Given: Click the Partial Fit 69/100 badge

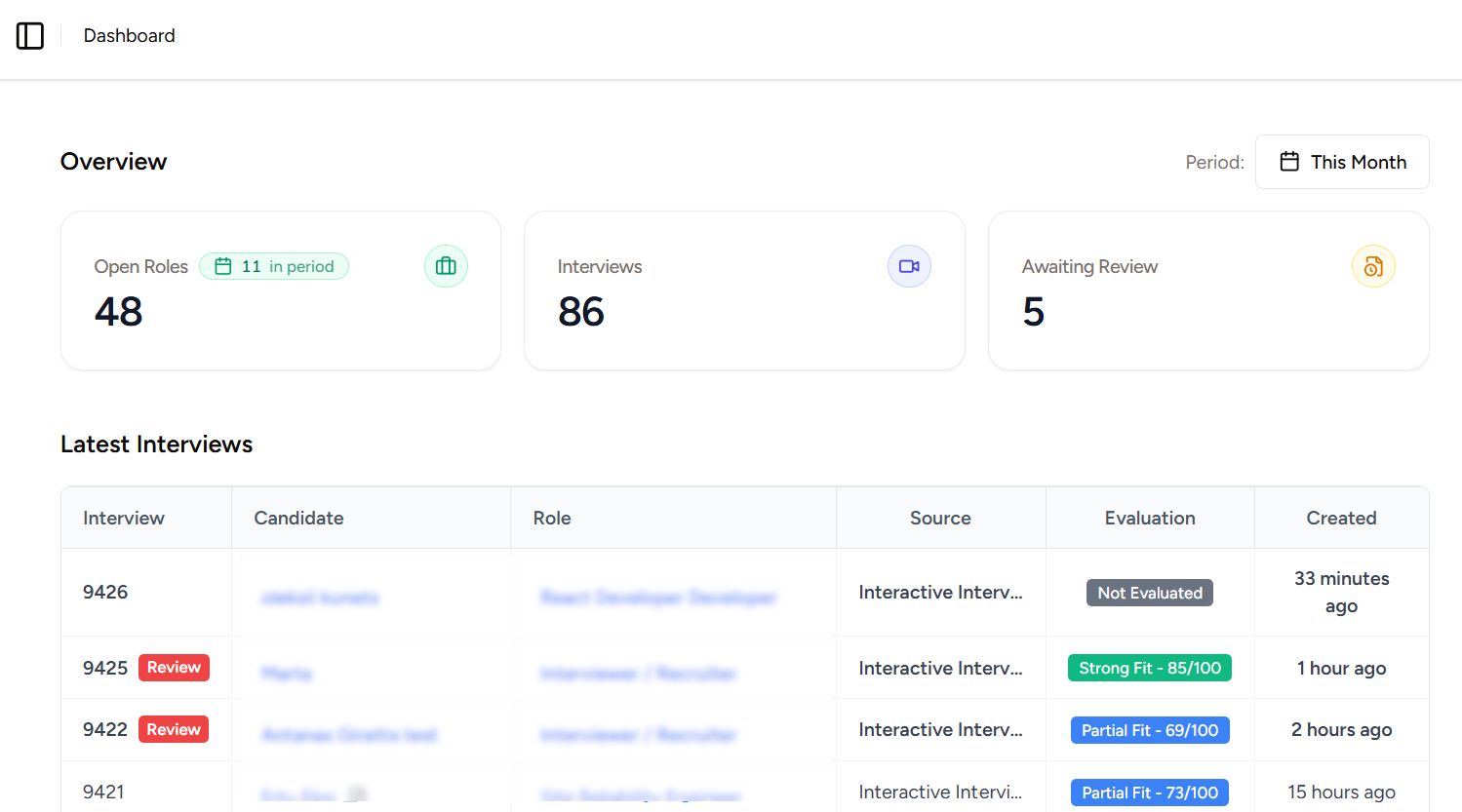Looking at the screenshot, I should pos(1149,729).
